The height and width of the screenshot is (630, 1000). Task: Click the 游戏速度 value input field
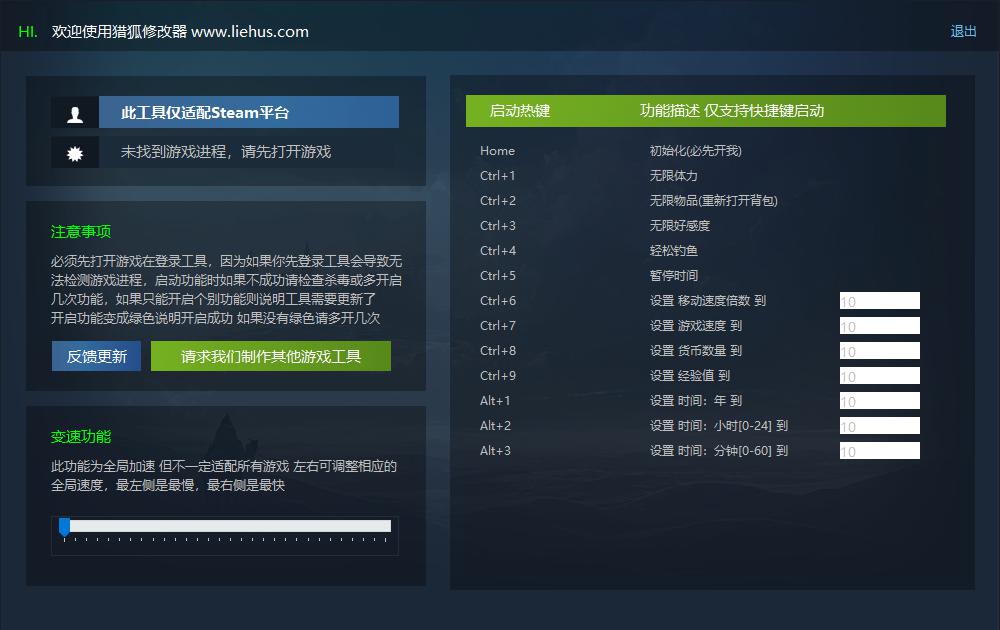[x=879, y=326]
